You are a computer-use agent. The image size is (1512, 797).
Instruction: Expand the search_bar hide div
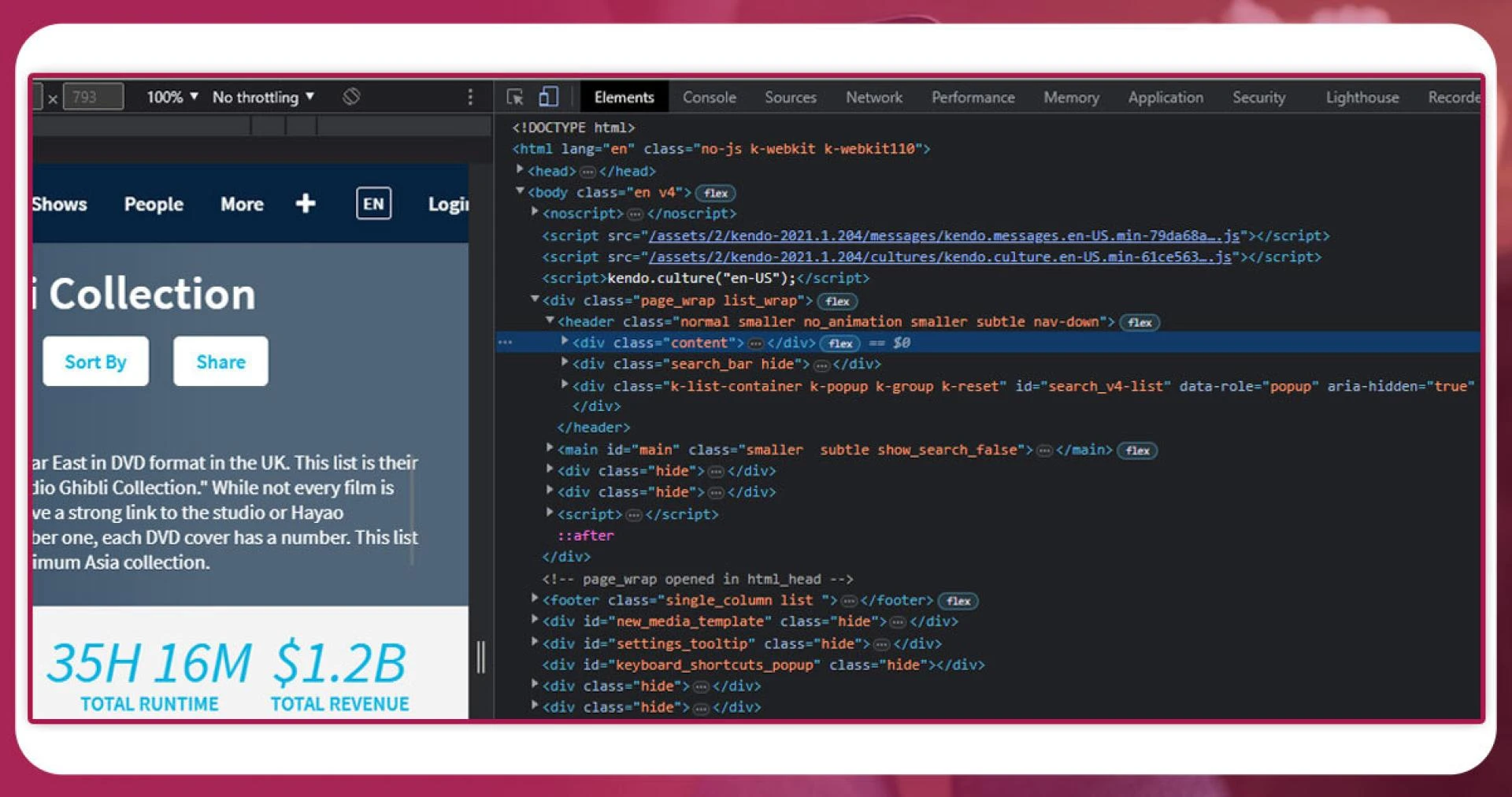click(565, 362)
